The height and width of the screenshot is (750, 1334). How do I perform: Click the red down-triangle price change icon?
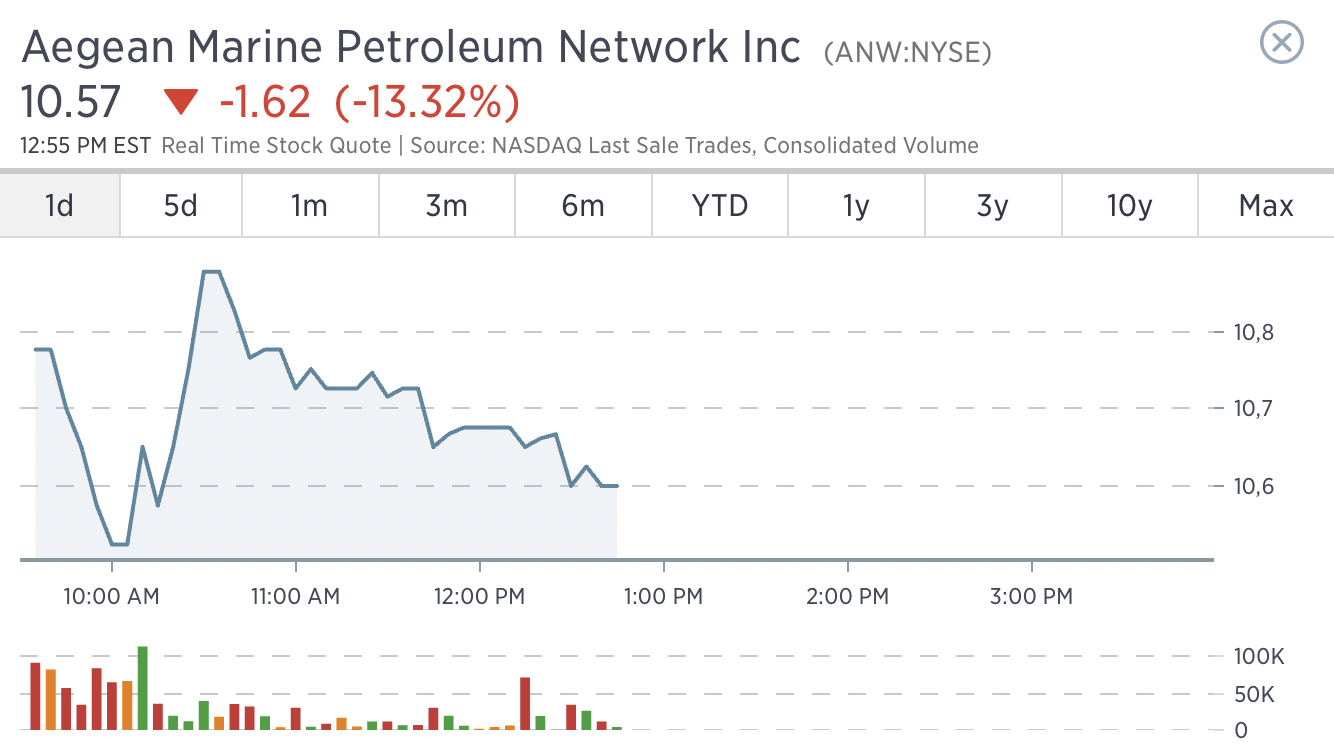pos(182,102)
